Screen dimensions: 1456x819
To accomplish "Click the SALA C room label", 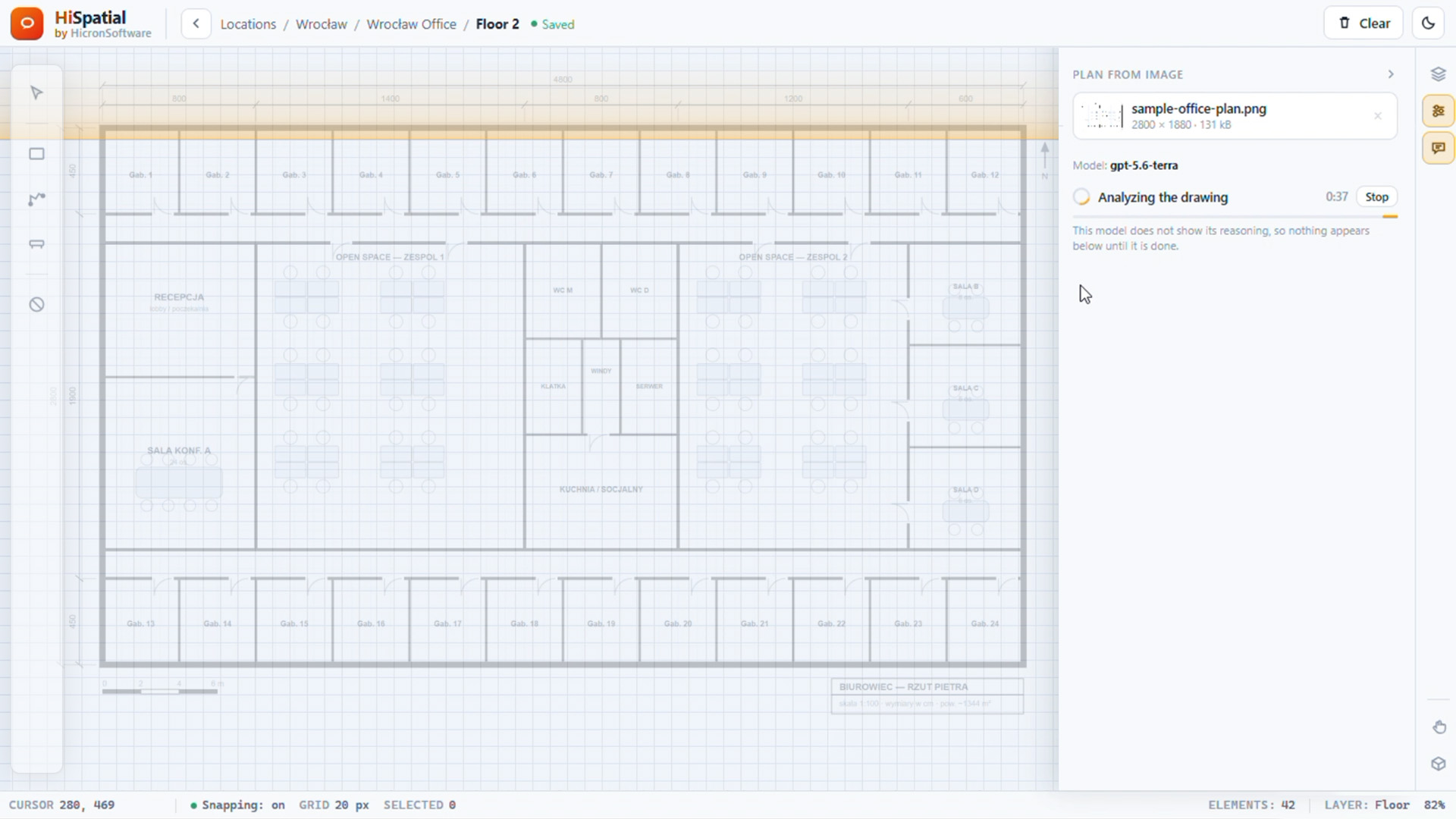I will tap(965, 388).
